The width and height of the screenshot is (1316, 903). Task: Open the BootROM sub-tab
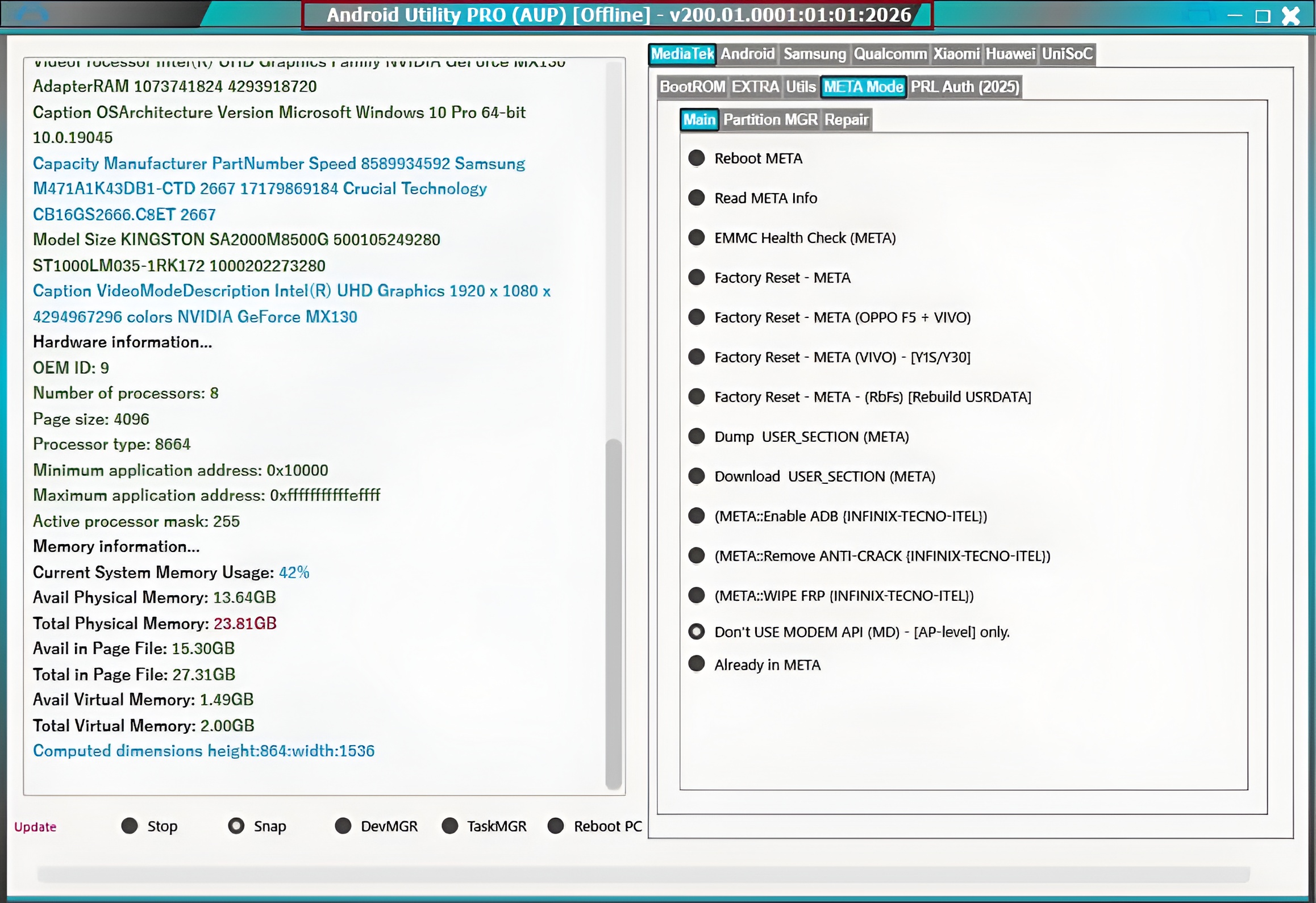(x=692, y=87)
